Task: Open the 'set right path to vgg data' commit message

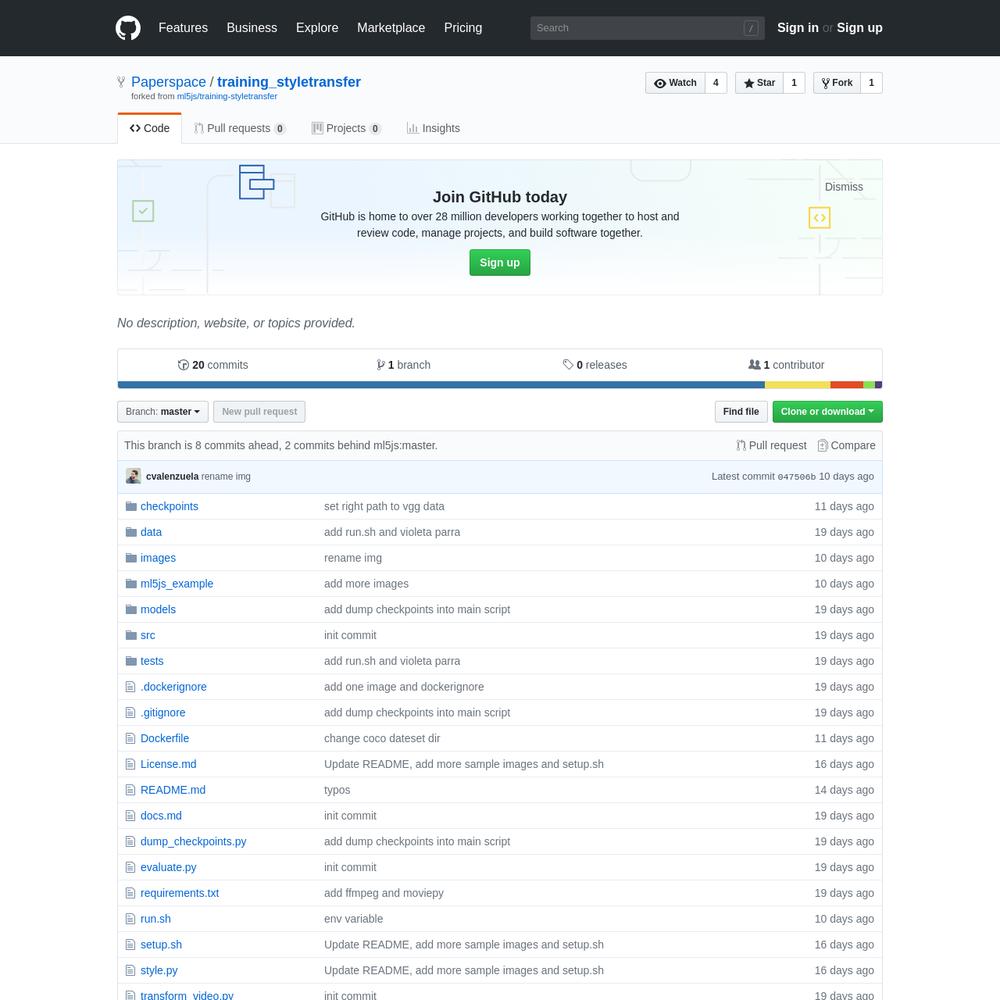Action: 384,506
